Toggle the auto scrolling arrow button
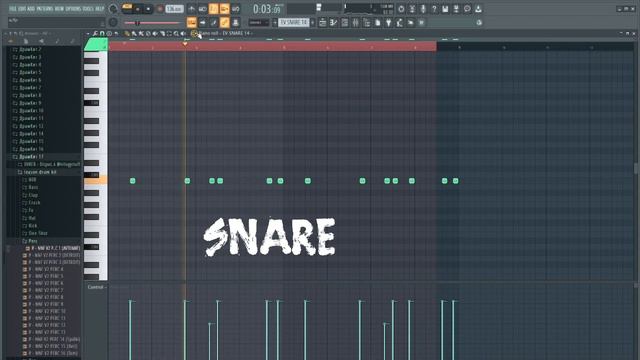The height and width of the screenshot is (360, 640). point(202,22)
